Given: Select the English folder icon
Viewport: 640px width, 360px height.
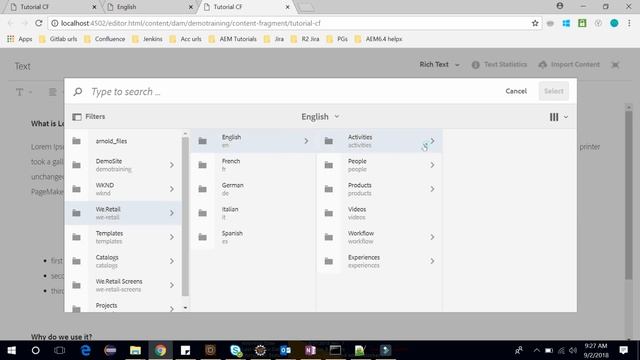Looking at the screenshot, I should tap(202, 141).
